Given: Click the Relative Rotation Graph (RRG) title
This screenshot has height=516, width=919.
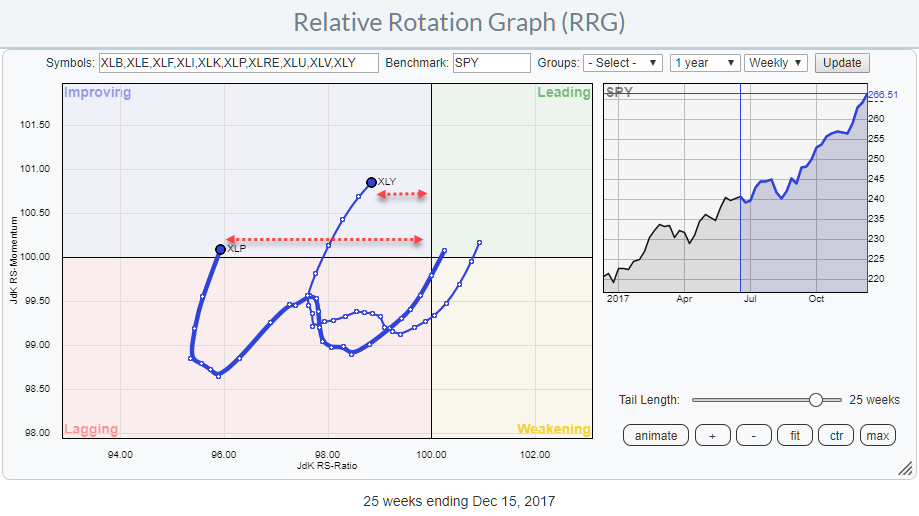Looking at the screenshot, I should pyautogui.click(x=459, y=23).
